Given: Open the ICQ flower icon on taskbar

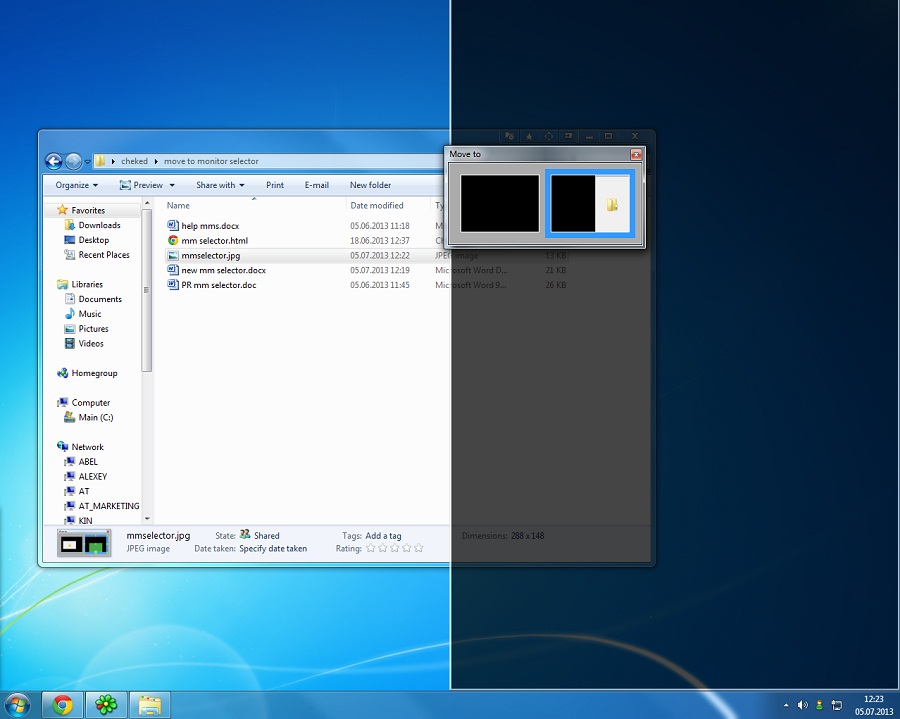Looking at the screenshot, I should tap(105, 705).
